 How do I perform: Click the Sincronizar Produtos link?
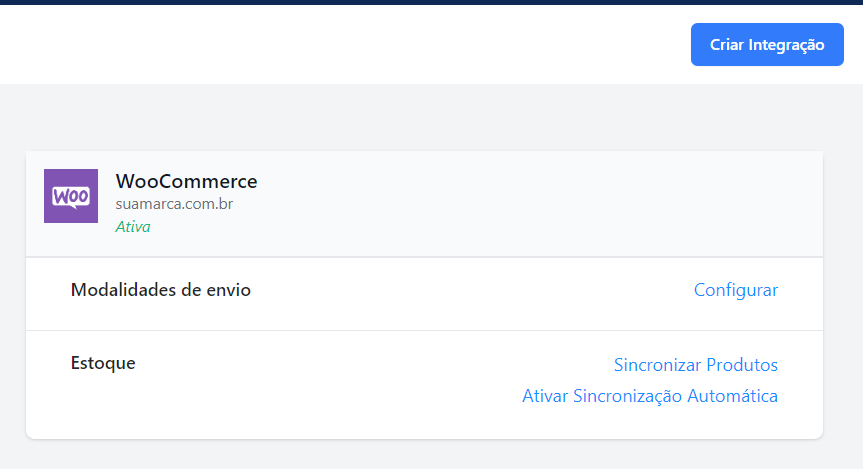[x=696, y=364]
